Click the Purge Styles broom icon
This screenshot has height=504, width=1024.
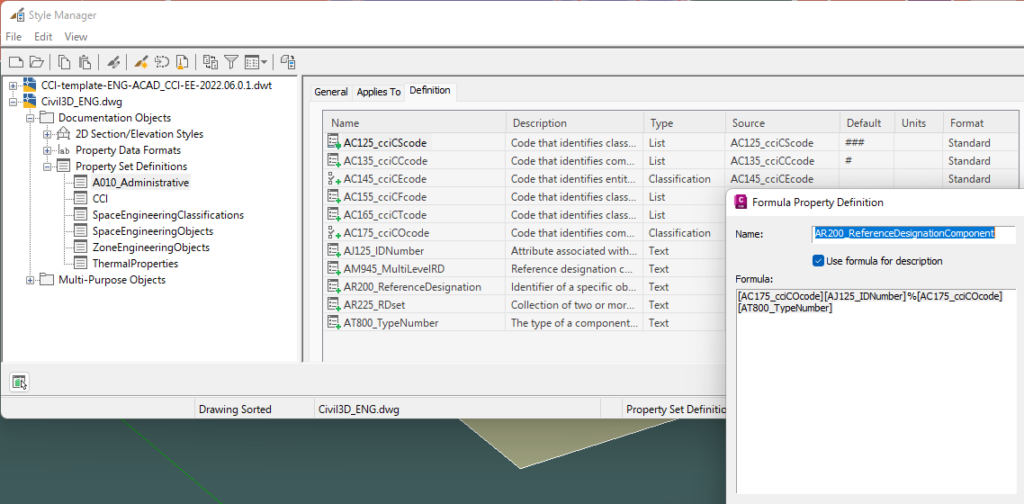pos(182,62)
